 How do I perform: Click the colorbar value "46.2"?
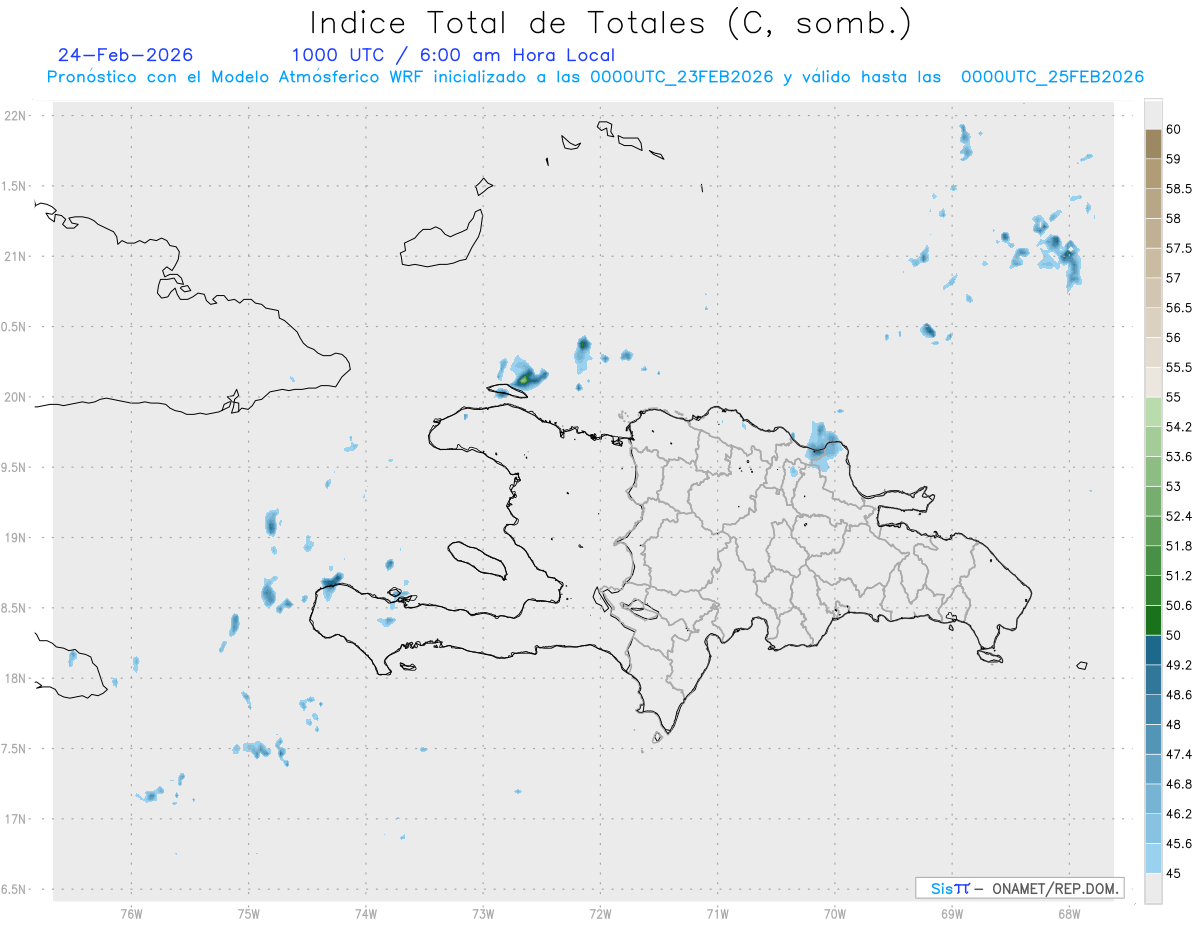tap(1179, 814)
